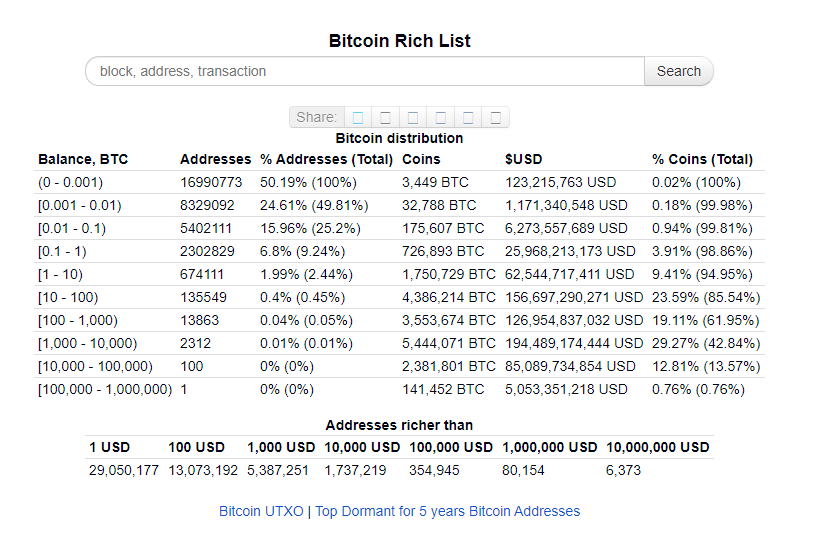Viewport: 819px width, 549px height.
Task: Click the last share icon on the right
Action: pos(496,118)
